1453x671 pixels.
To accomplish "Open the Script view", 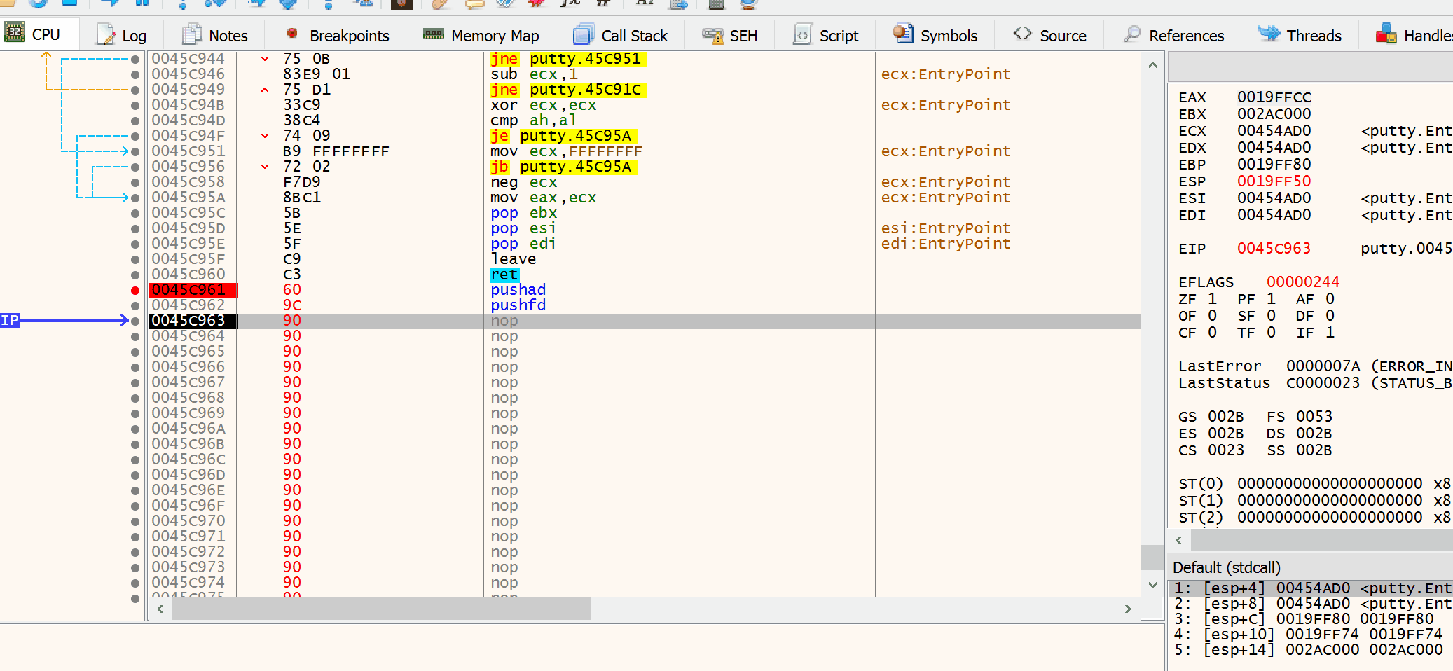I will [x=825, y=34].
